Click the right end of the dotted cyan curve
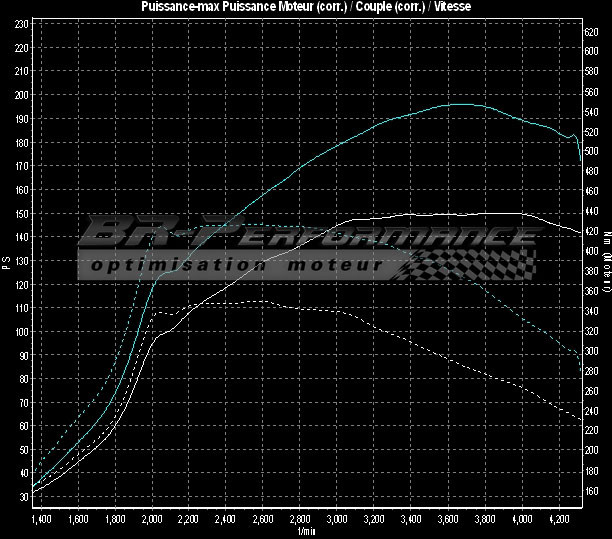Image resolution: width=612 pixels, height=539 pixels. [x=580, y=357]
